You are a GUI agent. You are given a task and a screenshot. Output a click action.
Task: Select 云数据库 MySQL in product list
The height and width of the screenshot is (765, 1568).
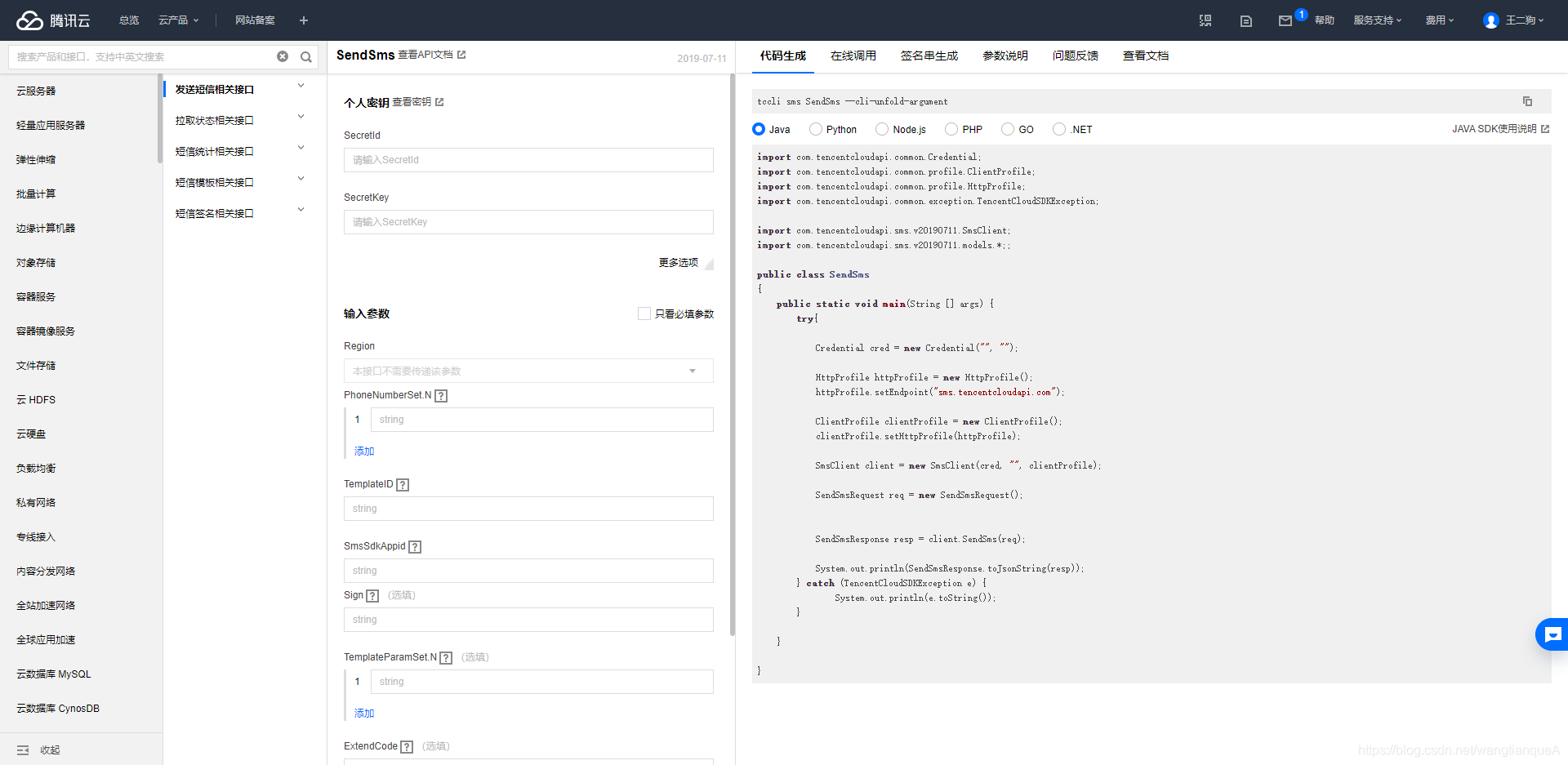(54, 674)
